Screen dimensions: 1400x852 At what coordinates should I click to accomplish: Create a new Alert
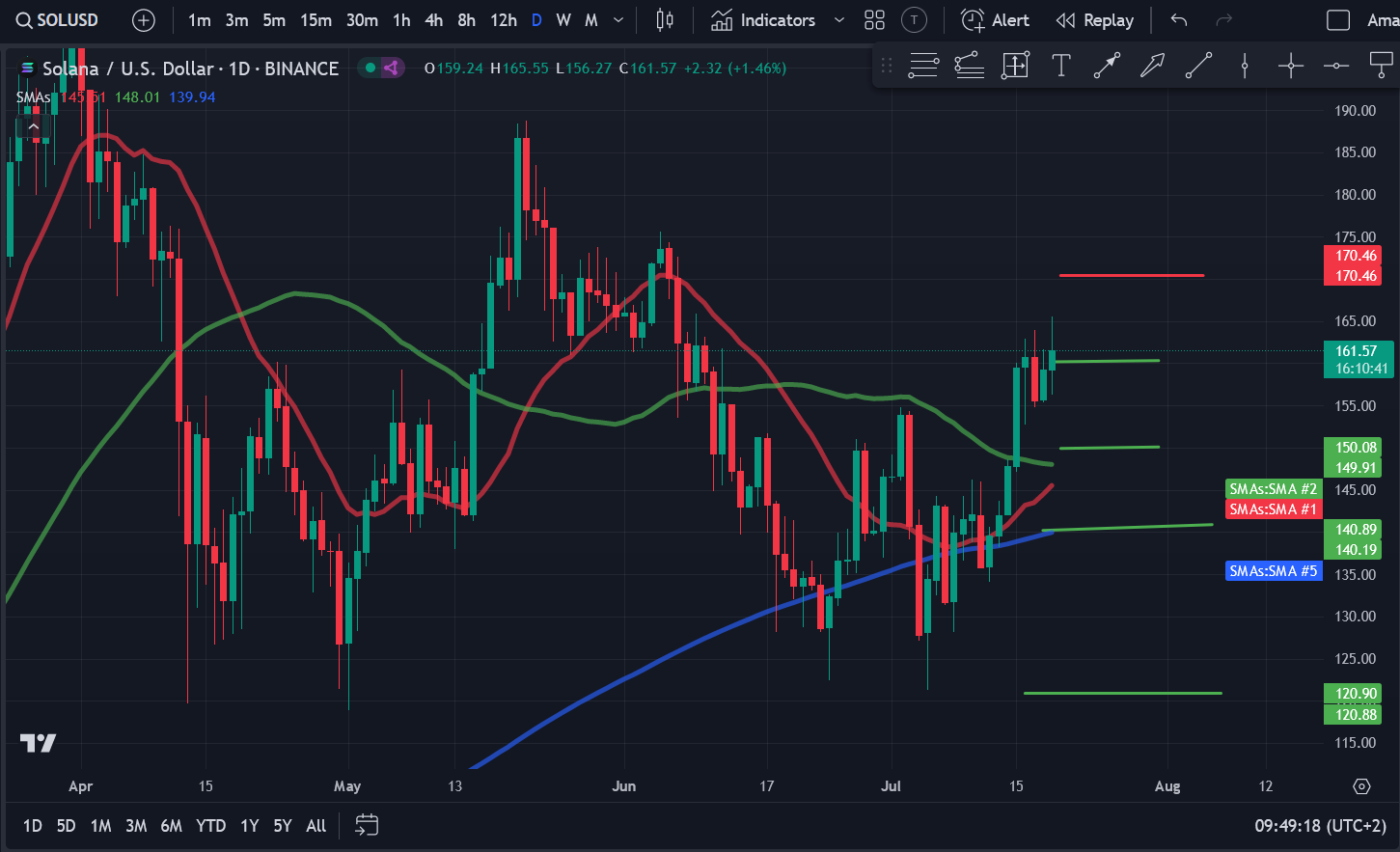[x=995, y=19]
